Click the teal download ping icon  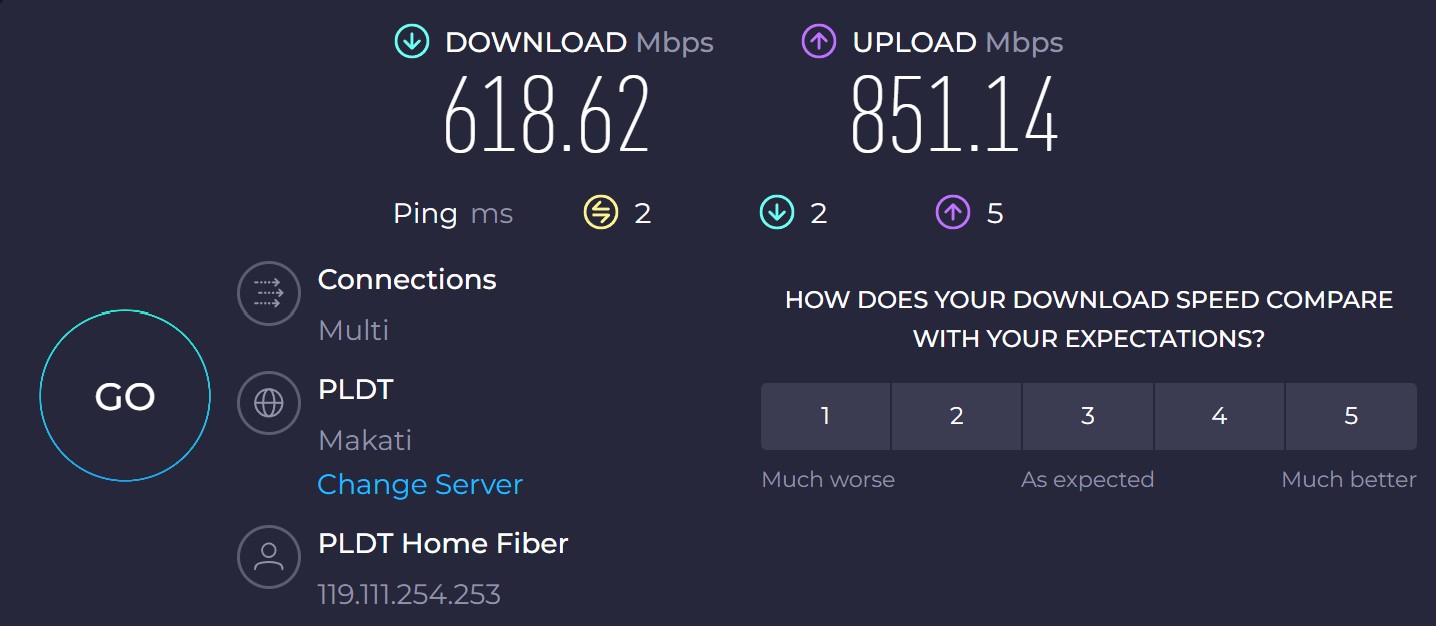(x=776, y=212)
